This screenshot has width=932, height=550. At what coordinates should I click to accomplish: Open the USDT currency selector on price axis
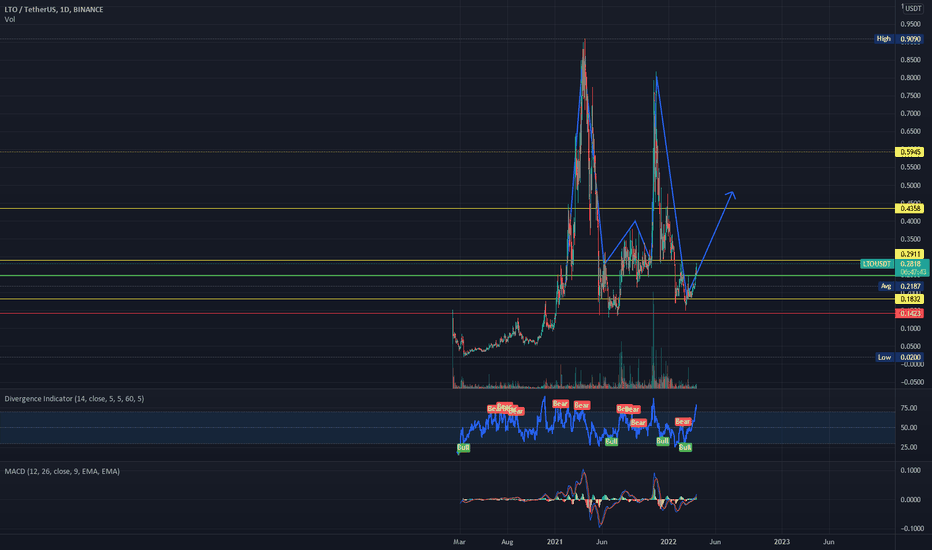tap(912, 8)
